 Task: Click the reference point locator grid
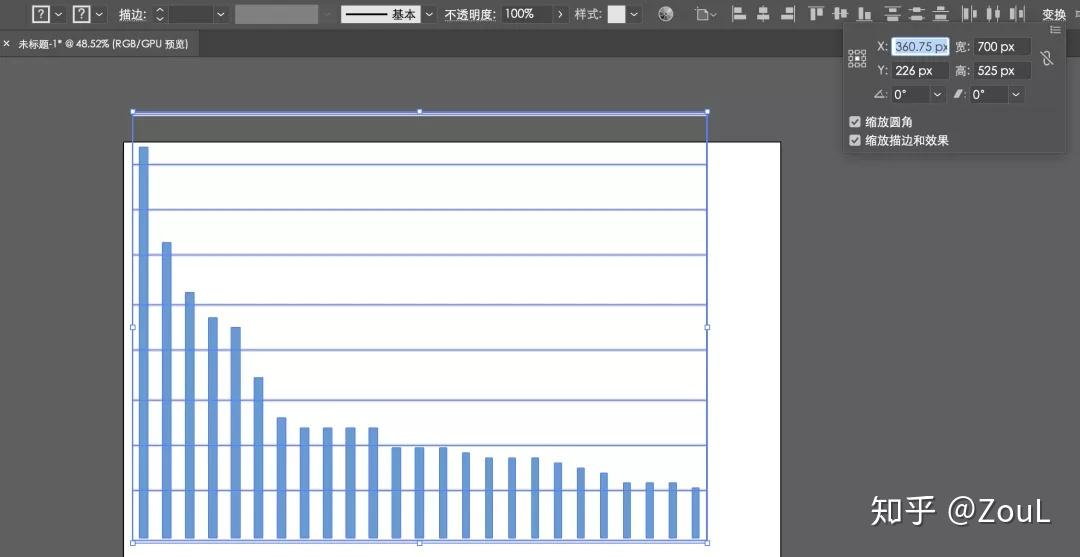coord(857,59)
